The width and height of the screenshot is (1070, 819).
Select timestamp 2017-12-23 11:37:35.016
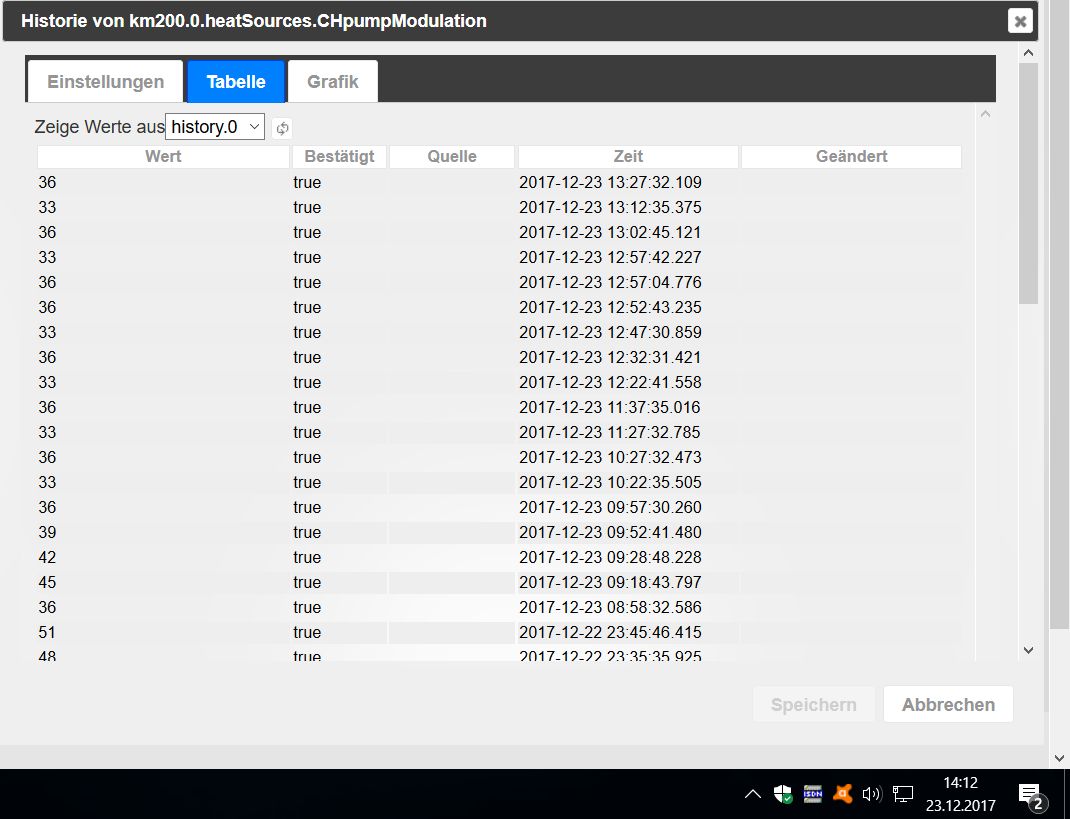pos(610,407)
